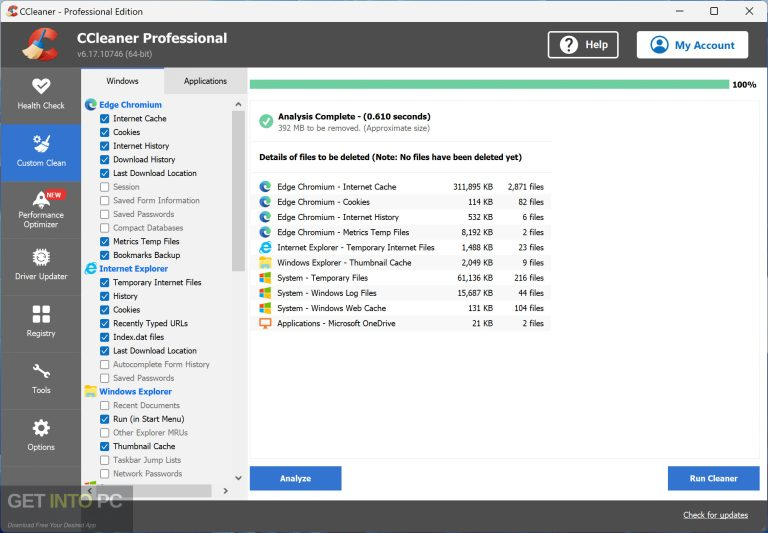
Task: Enable Recent Documents checkbox
Action: click(x=104, y=406)
